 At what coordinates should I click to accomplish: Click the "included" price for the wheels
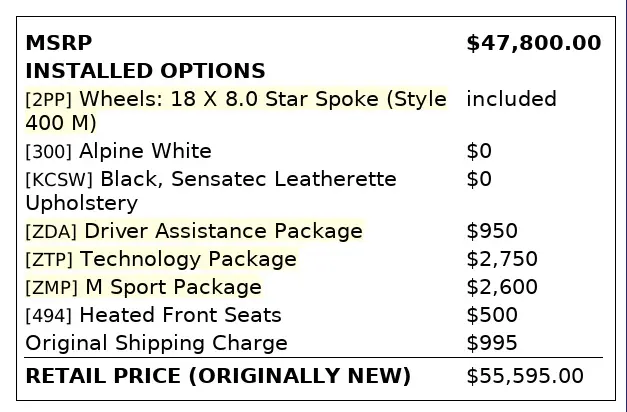pos(511,99)
